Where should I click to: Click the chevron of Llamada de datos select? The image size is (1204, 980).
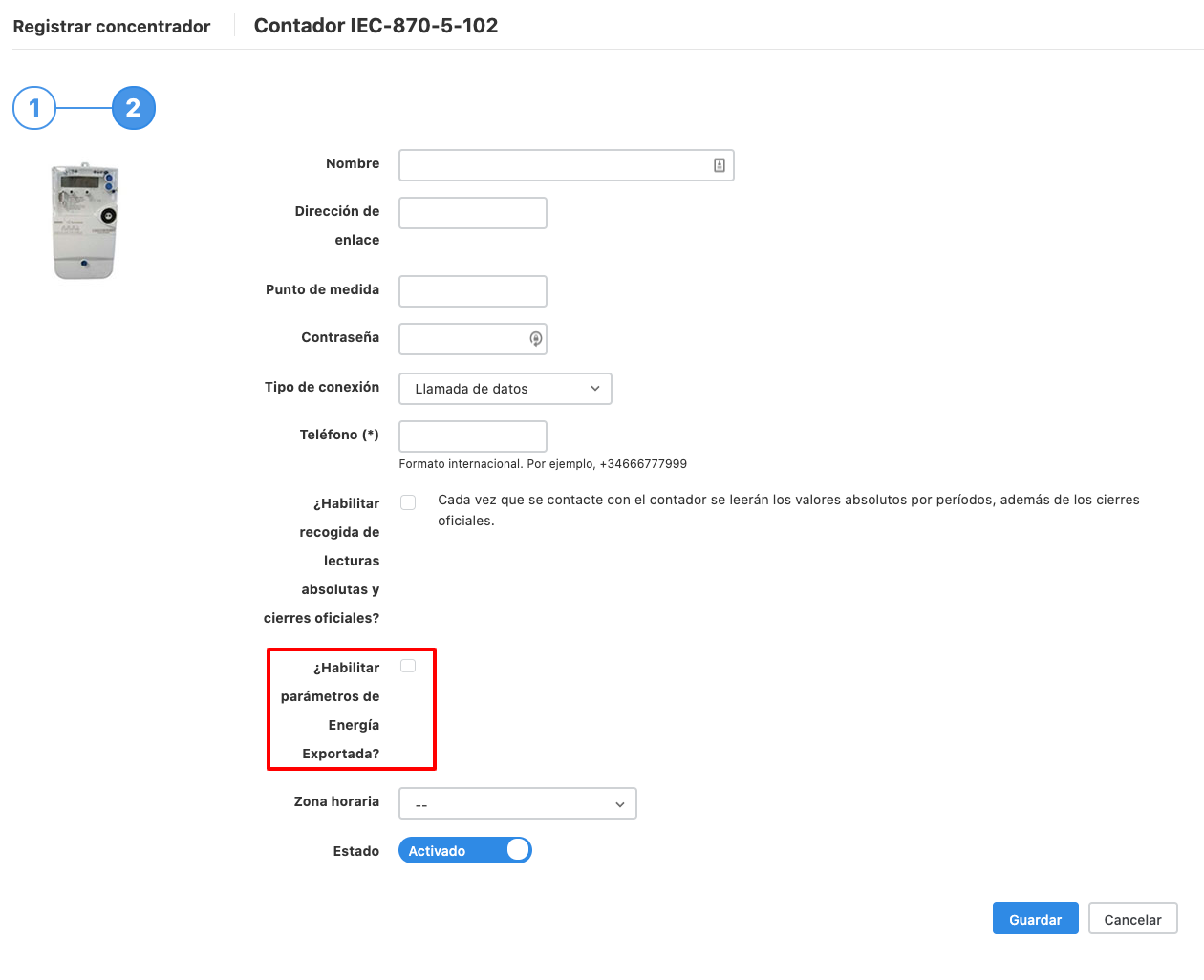[595, 389]
